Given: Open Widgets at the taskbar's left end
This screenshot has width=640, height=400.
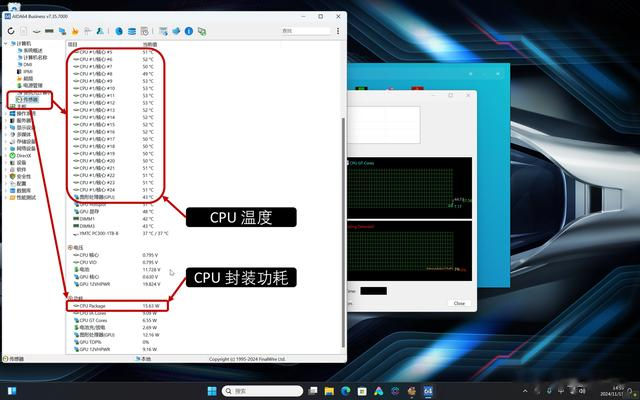Looking at the screenshot, I should [x=12, y=391].
